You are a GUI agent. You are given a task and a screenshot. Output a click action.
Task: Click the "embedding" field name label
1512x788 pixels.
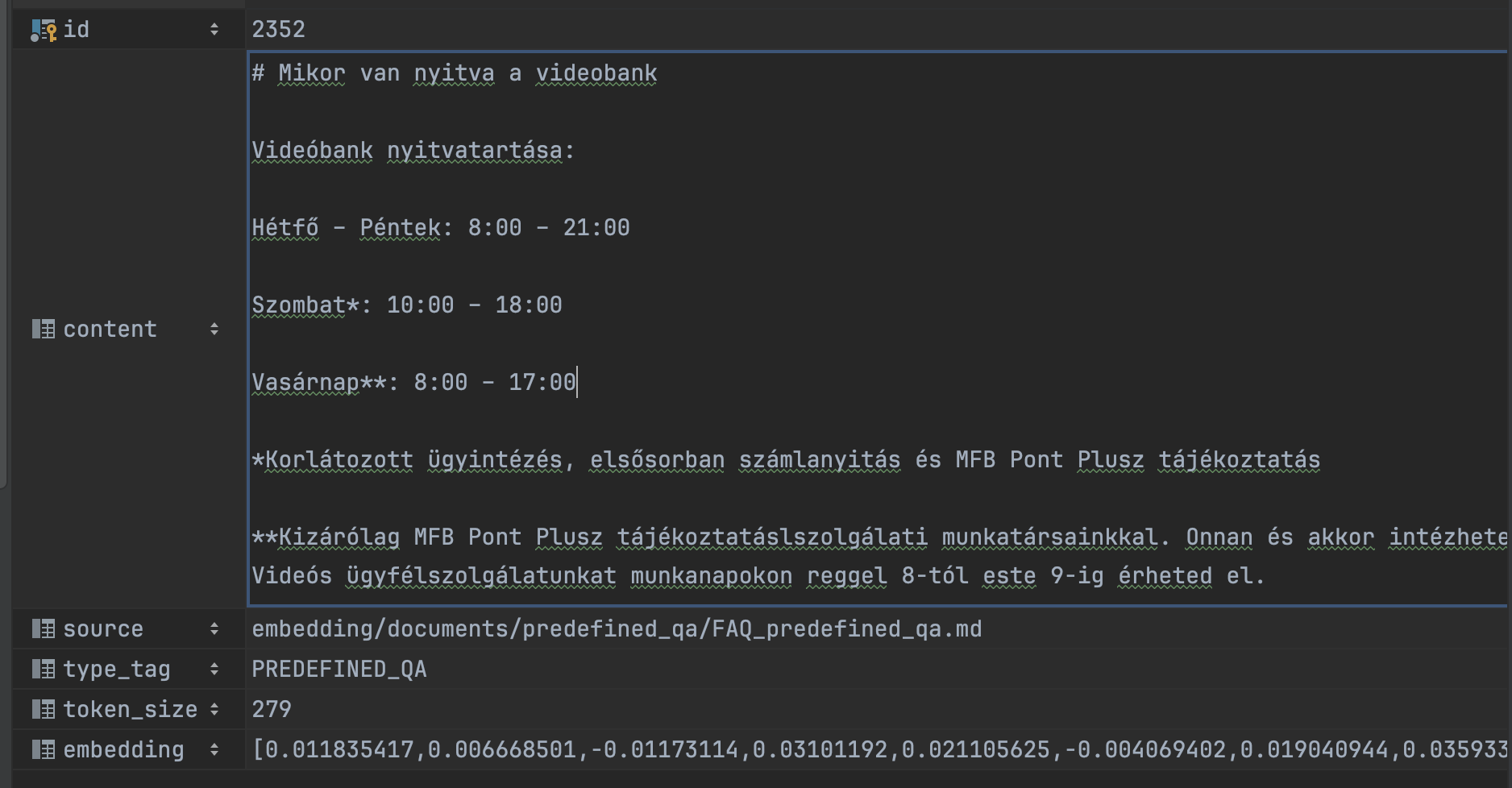click(x=123, y=749)
